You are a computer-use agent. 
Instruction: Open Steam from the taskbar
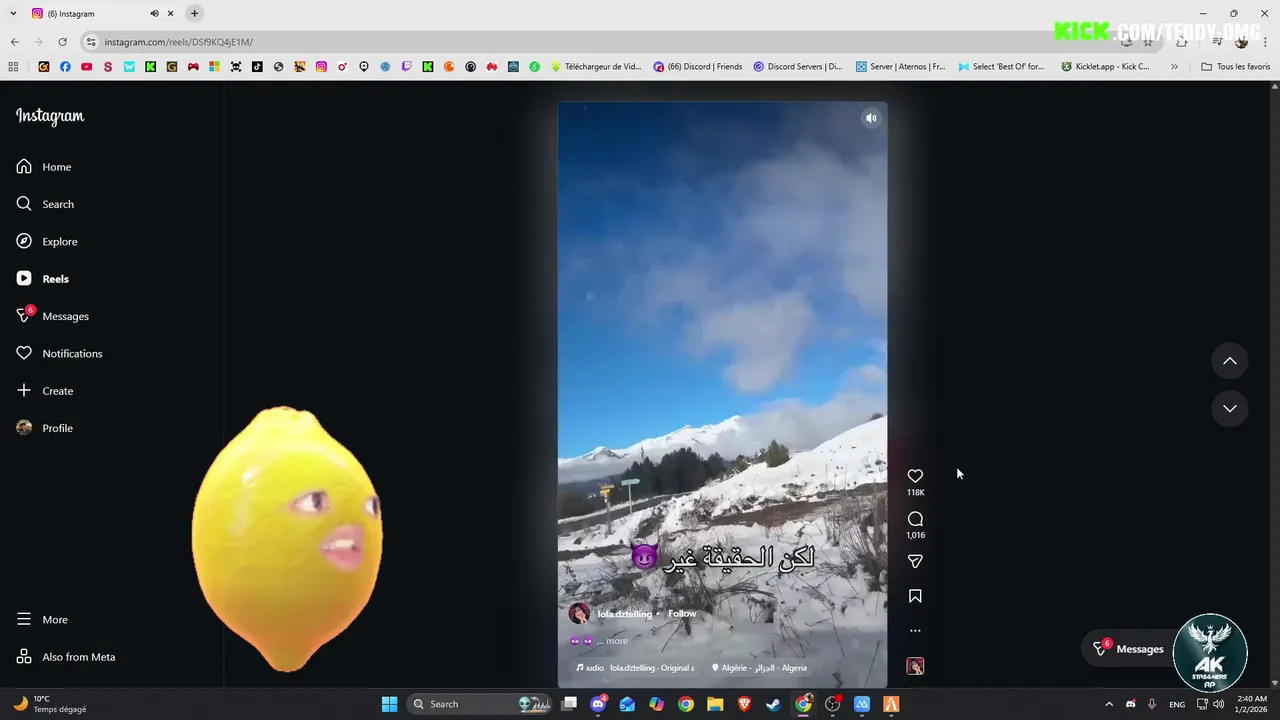click(x=774, y=704)
